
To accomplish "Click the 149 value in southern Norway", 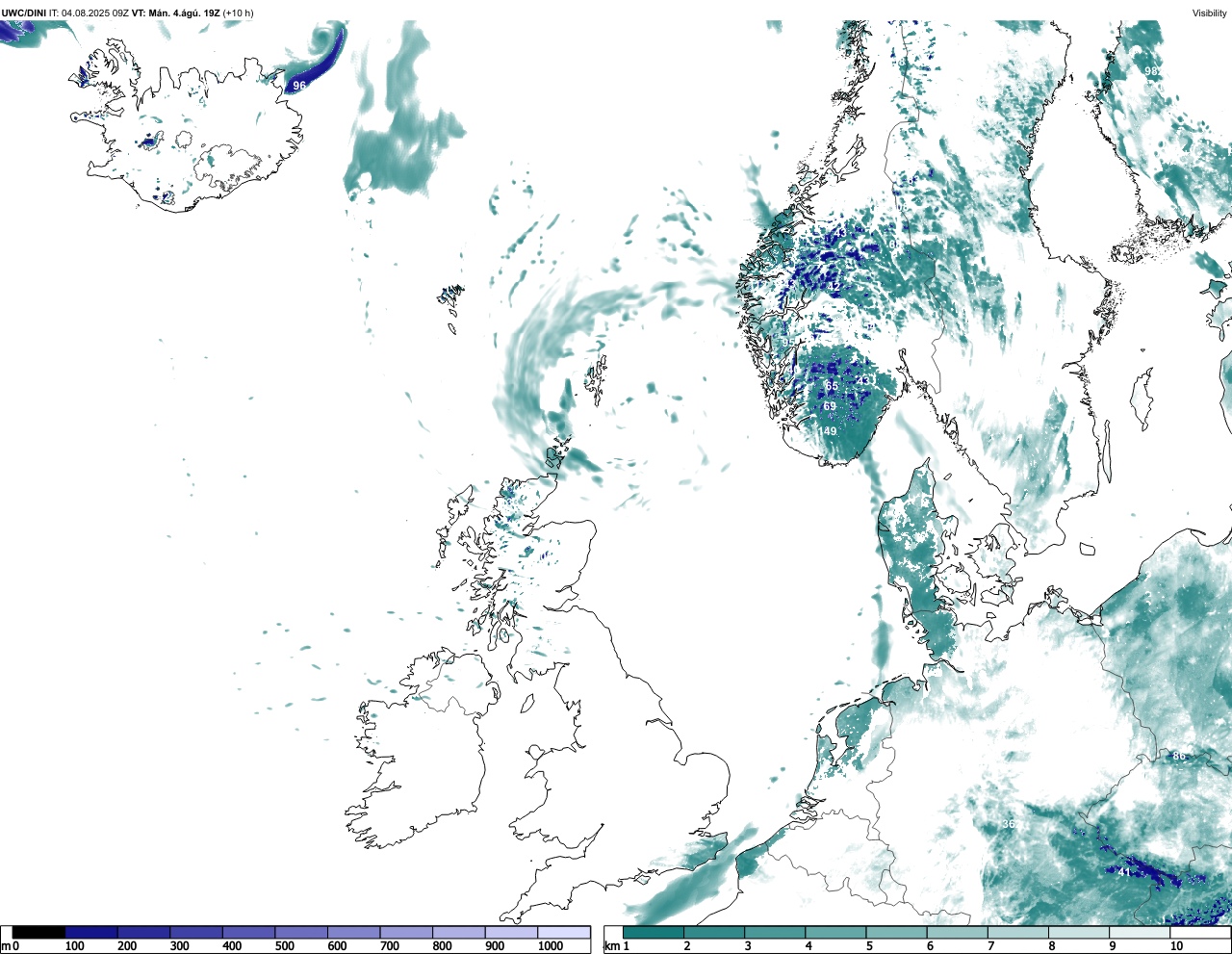I will point(828,431).
